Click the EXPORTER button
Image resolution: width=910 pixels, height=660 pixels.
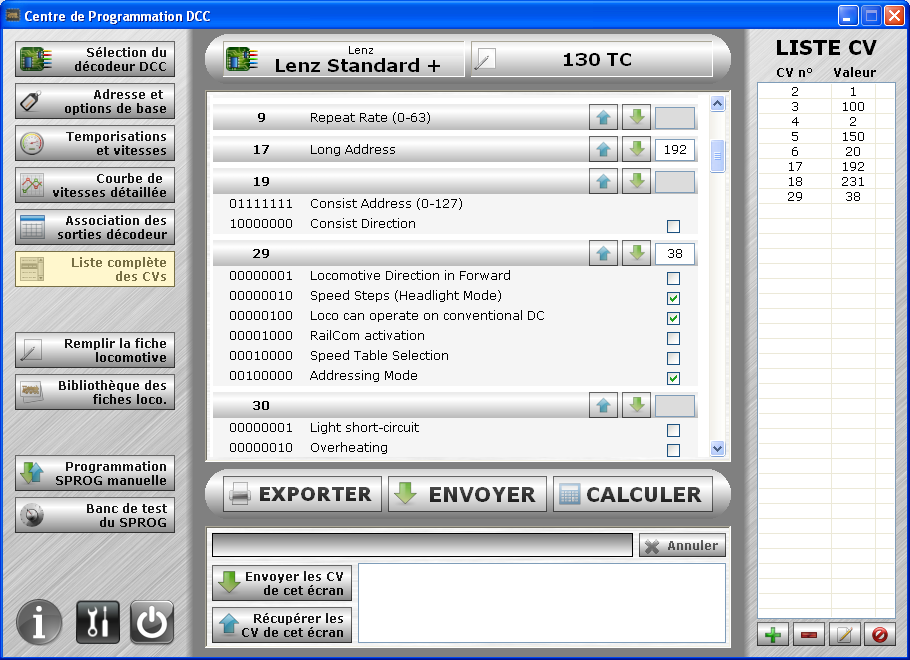(x=302, y=494)
